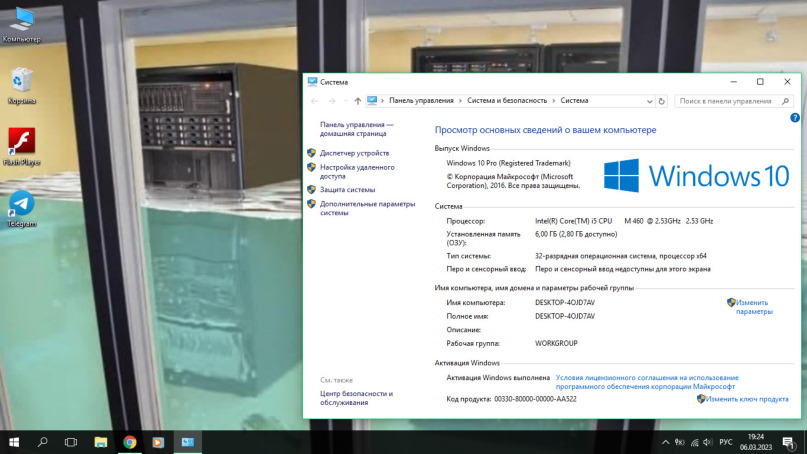Image resolution: width=807 pixels, height=454 pixels.
Task: Click Изменить ключ продукта link
Action: pyautogui.click(x=746, y=399)
